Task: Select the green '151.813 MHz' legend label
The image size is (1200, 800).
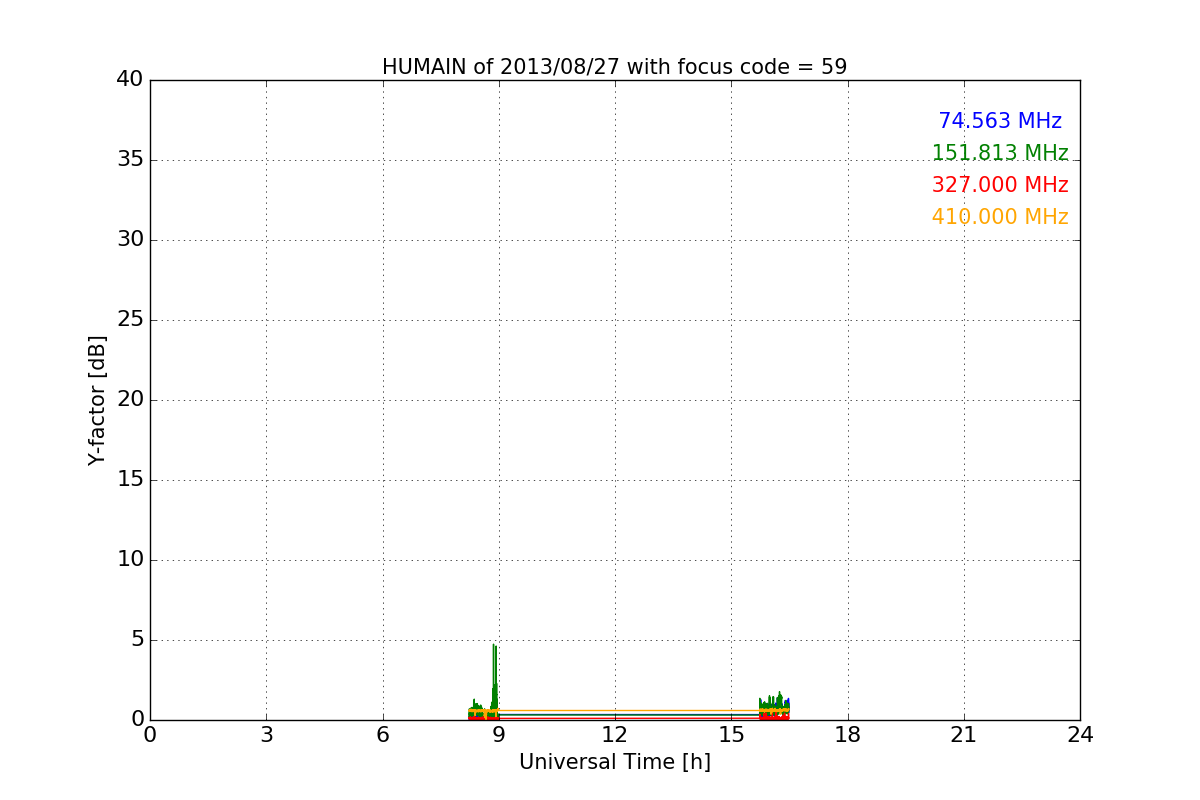Action: coord(1000,153)
